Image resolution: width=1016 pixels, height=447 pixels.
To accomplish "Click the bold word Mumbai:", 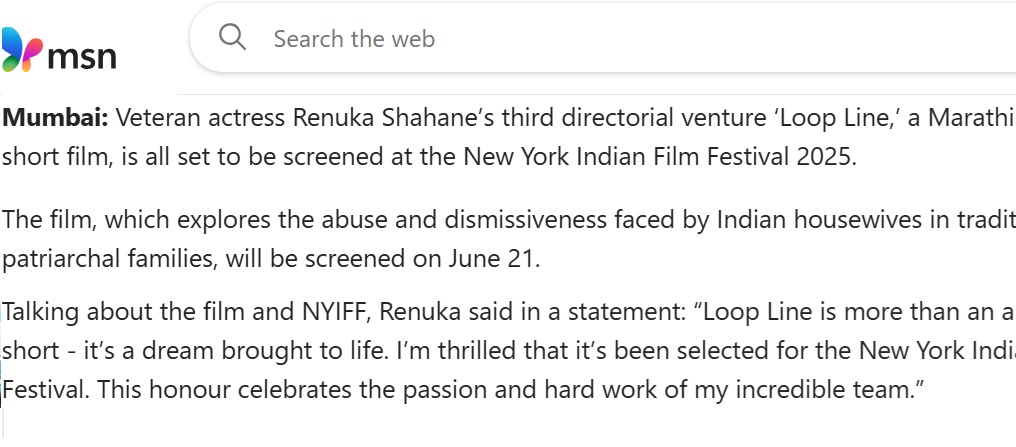I will click(x=56, y=118).
